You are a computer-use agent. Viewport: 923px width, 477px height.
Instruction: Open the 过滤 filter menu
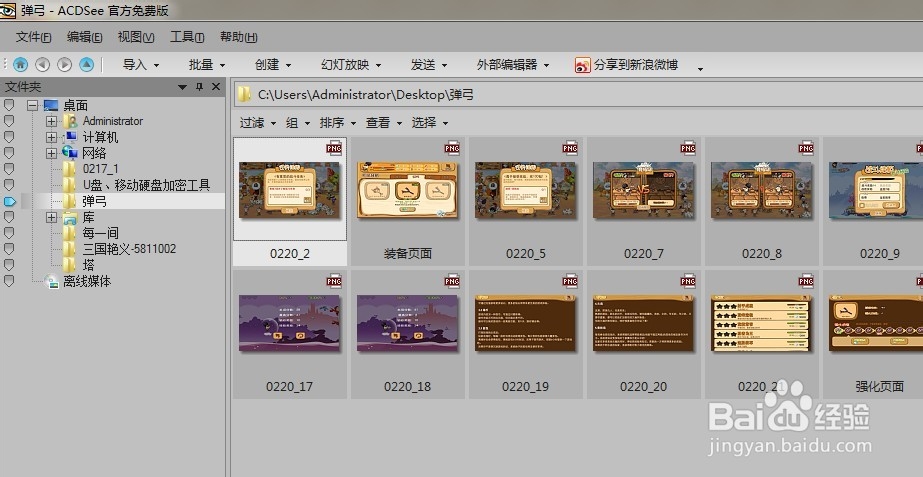[x=258, y=122]
